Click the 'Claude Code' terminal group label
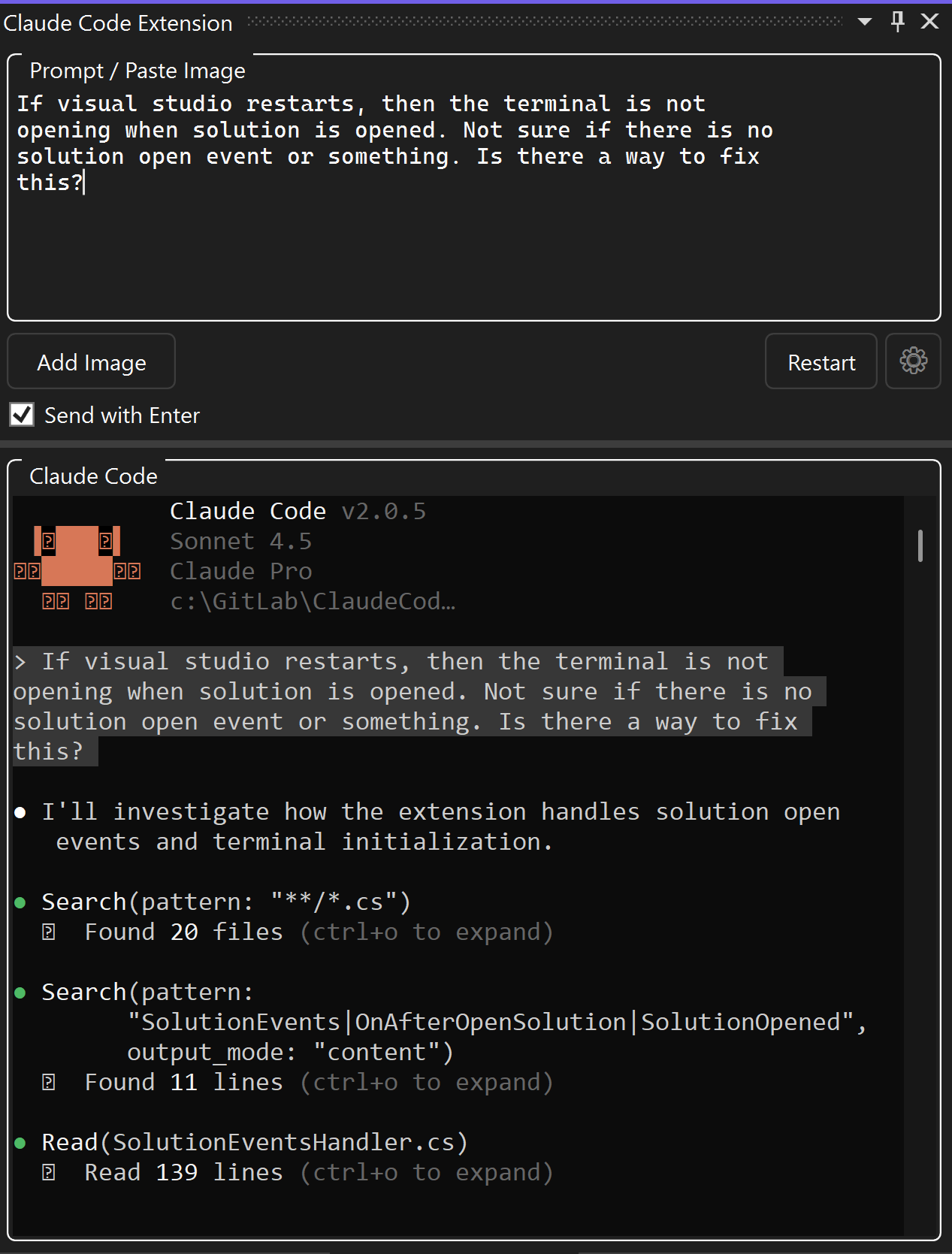This screenshot has width=952, height=1254. (x=93, y=476)
